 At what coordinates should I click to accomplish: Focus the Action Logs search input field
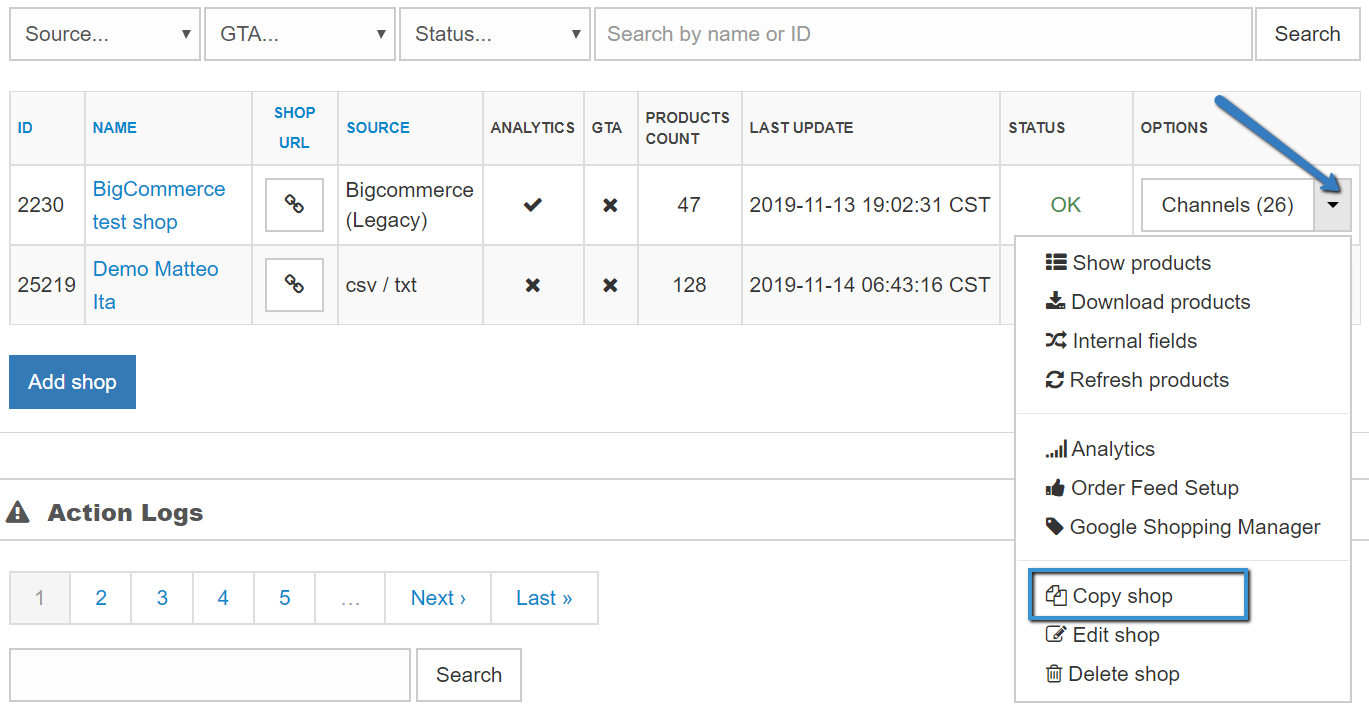(210, 675)
